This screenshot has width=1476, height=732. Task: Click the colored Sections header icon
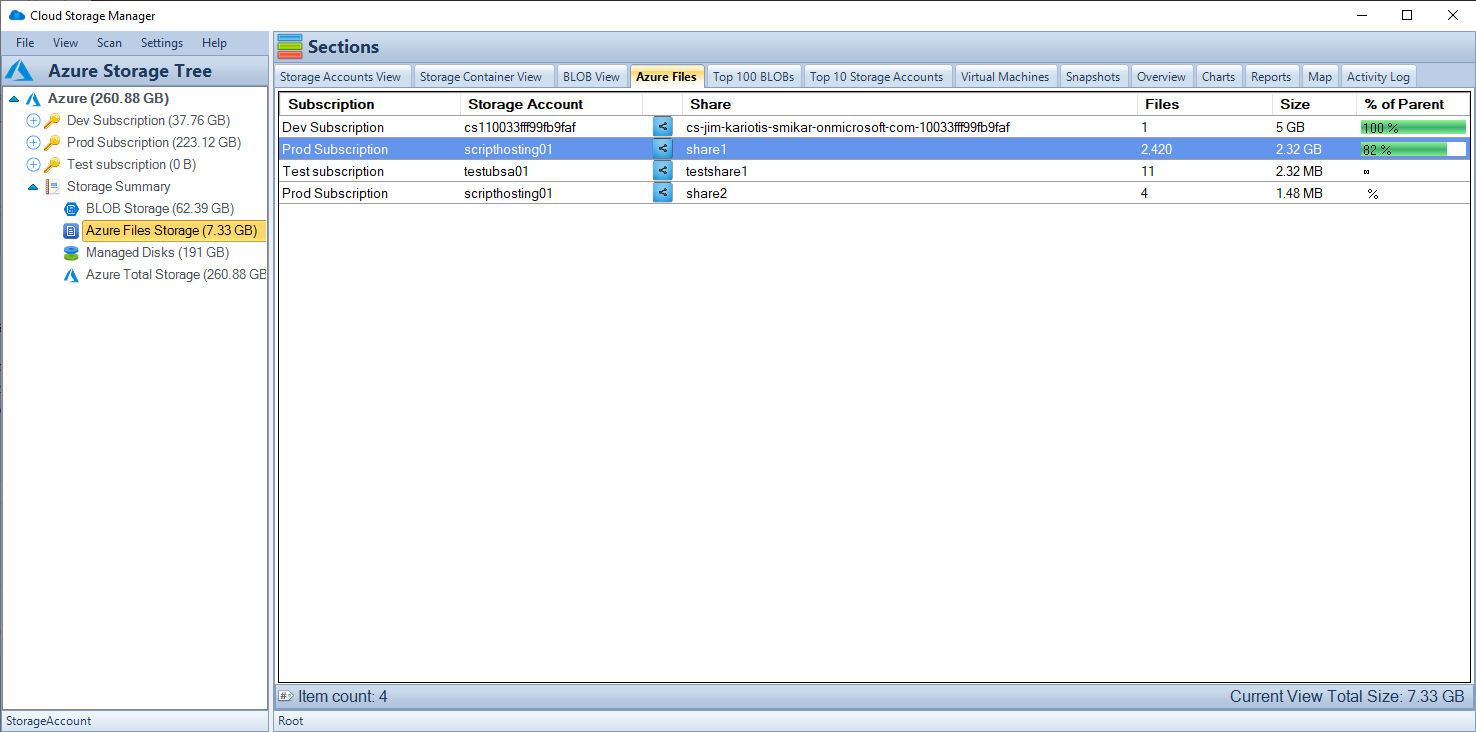[289, 46]
